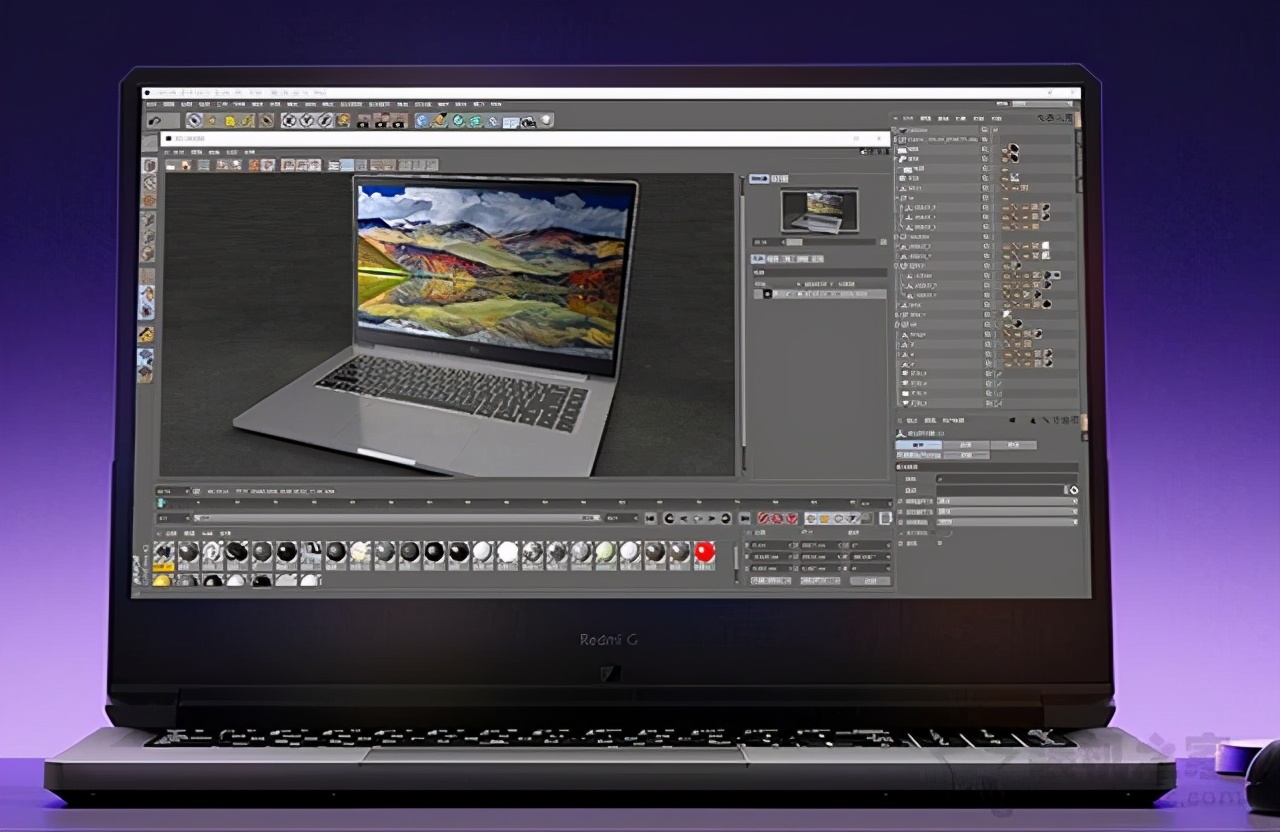Select the yellow material in second row
Screen dimensions: 1280x832
162,580
